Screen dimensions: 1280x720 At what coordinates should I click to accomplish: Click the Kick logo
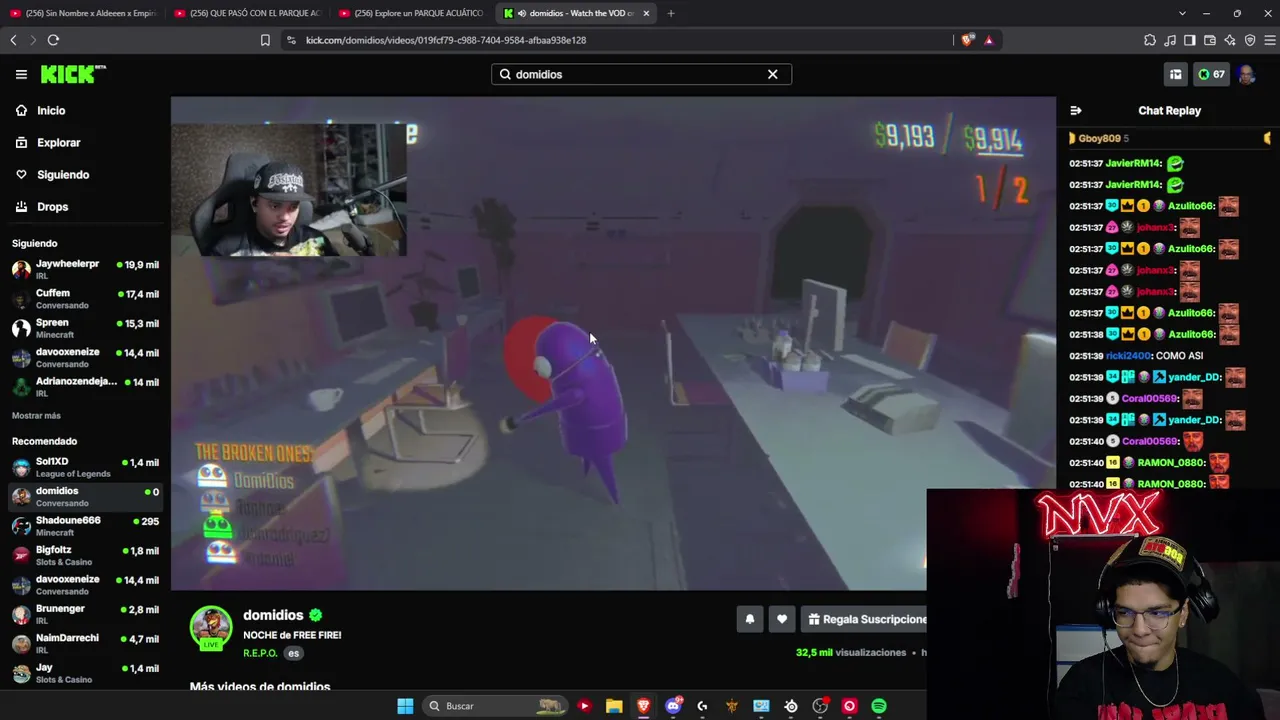[72, 74]
